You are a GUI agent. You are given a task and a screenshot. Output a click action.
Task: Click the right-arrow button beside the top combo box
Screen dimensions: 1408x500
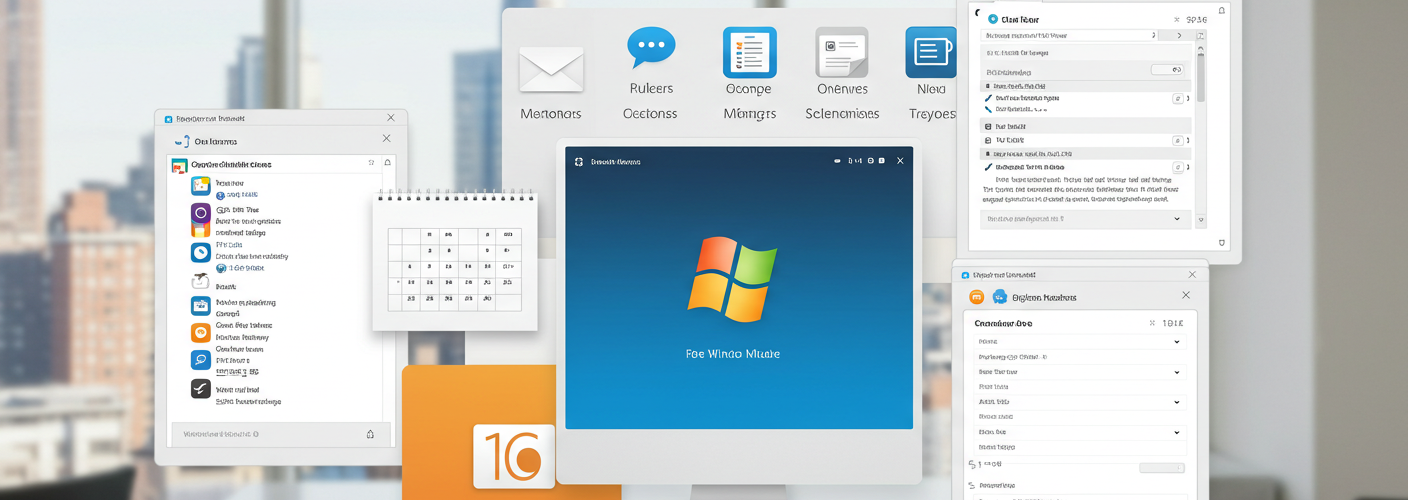click(1179, 35)
